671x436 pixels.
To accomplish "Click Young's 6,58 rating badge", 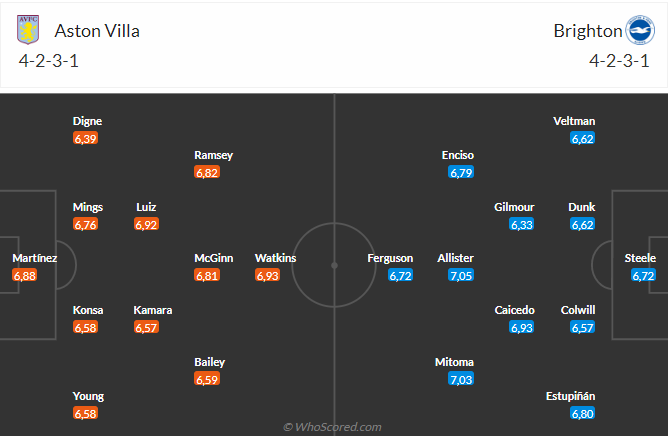I will click(x=86, y=413).
